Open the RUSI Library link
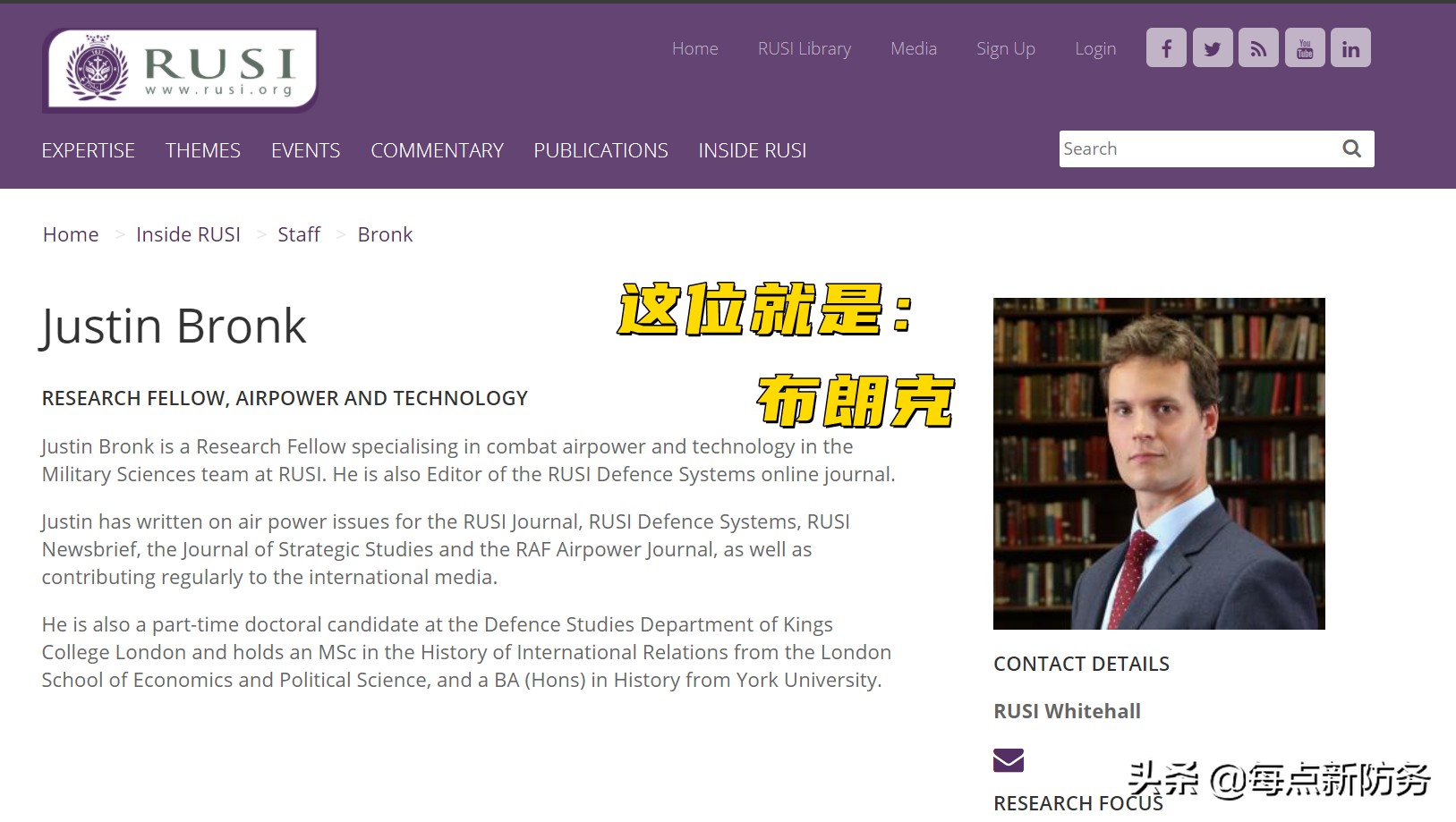The image size is (1456, 822). (805, 48)
